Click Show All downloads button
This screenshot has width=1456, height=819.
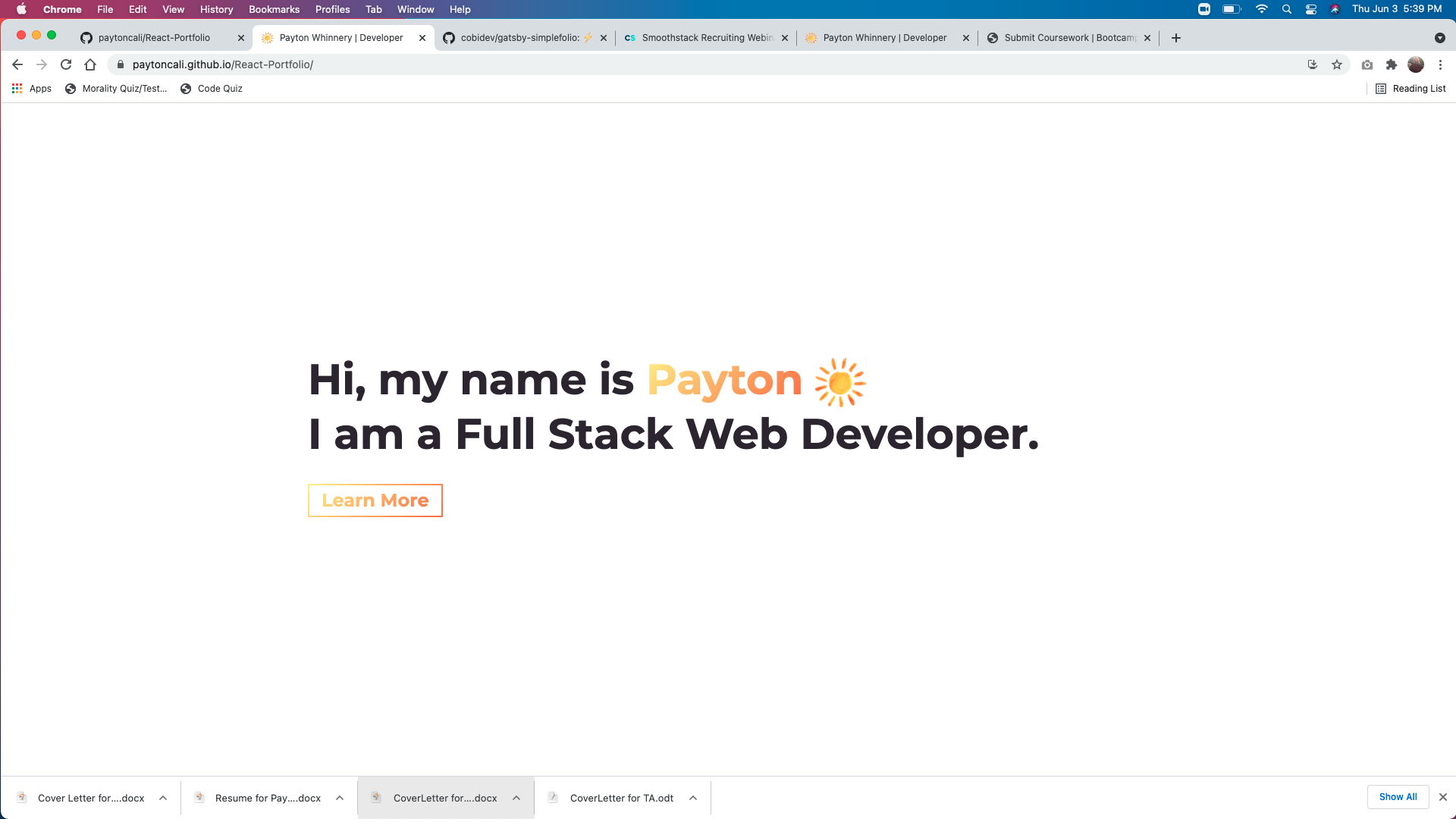click(1398, 797)
